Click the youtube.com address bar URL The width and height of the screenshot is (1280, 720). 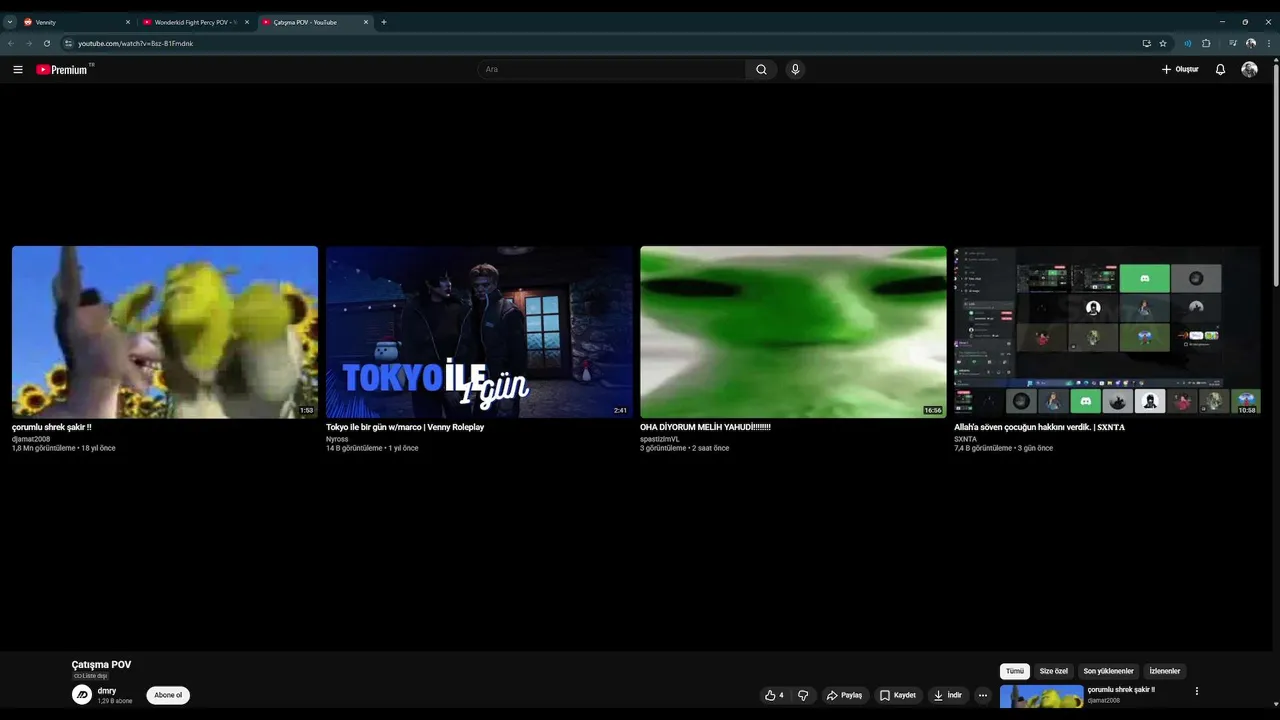136,44
